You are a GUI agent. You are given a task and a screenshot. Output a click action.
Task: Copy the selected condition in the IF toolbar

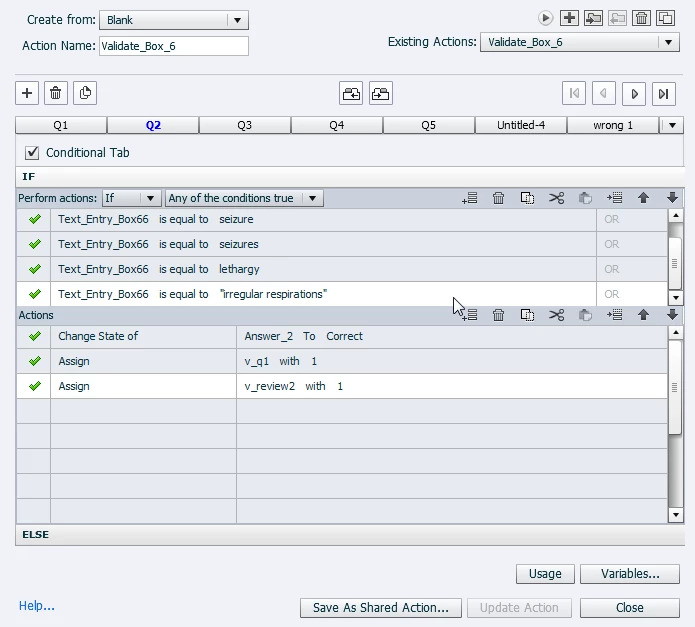click(x=527, y=198)
